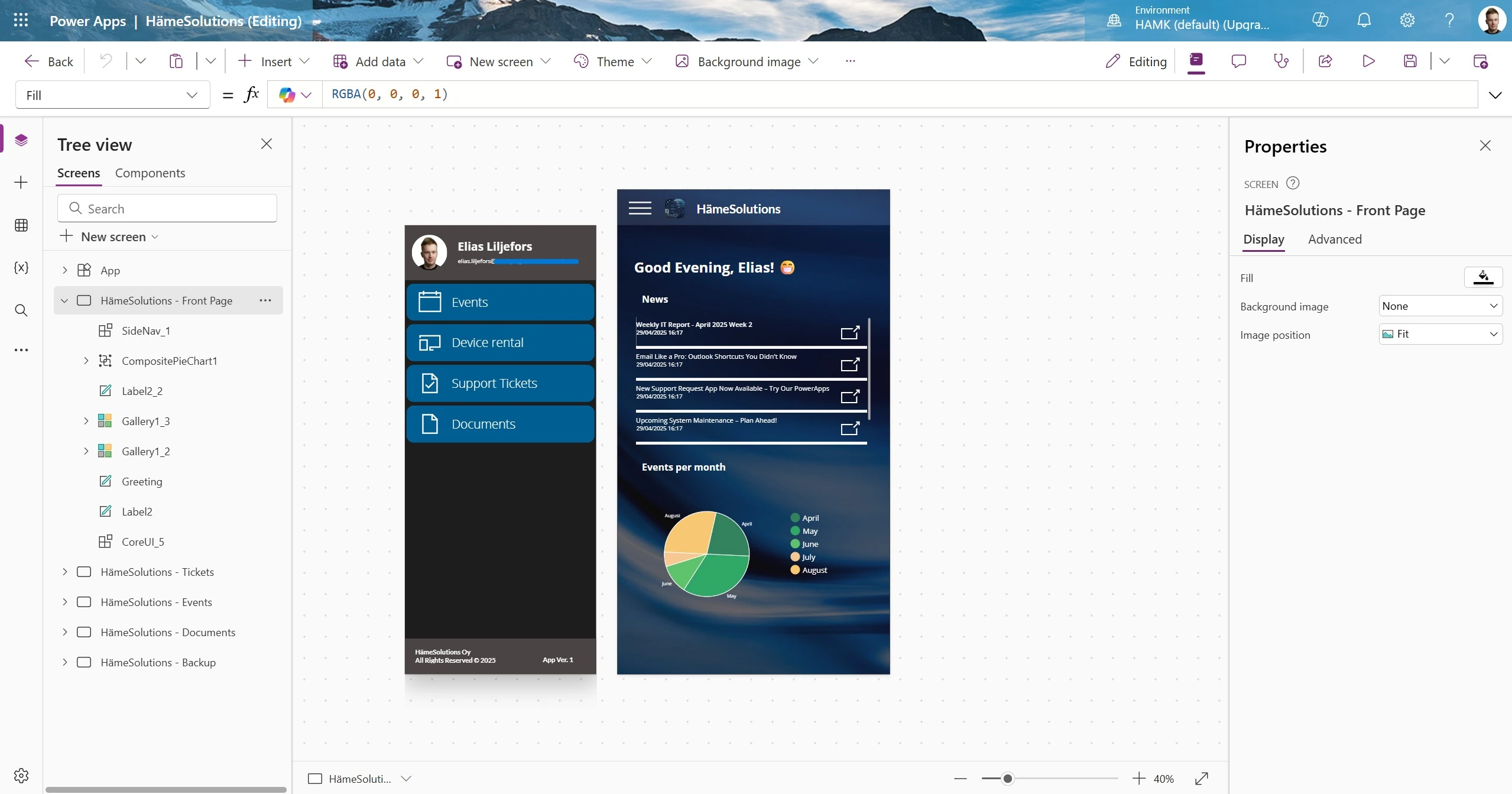Open the Help question mark icon

(x=1449, y=20)
